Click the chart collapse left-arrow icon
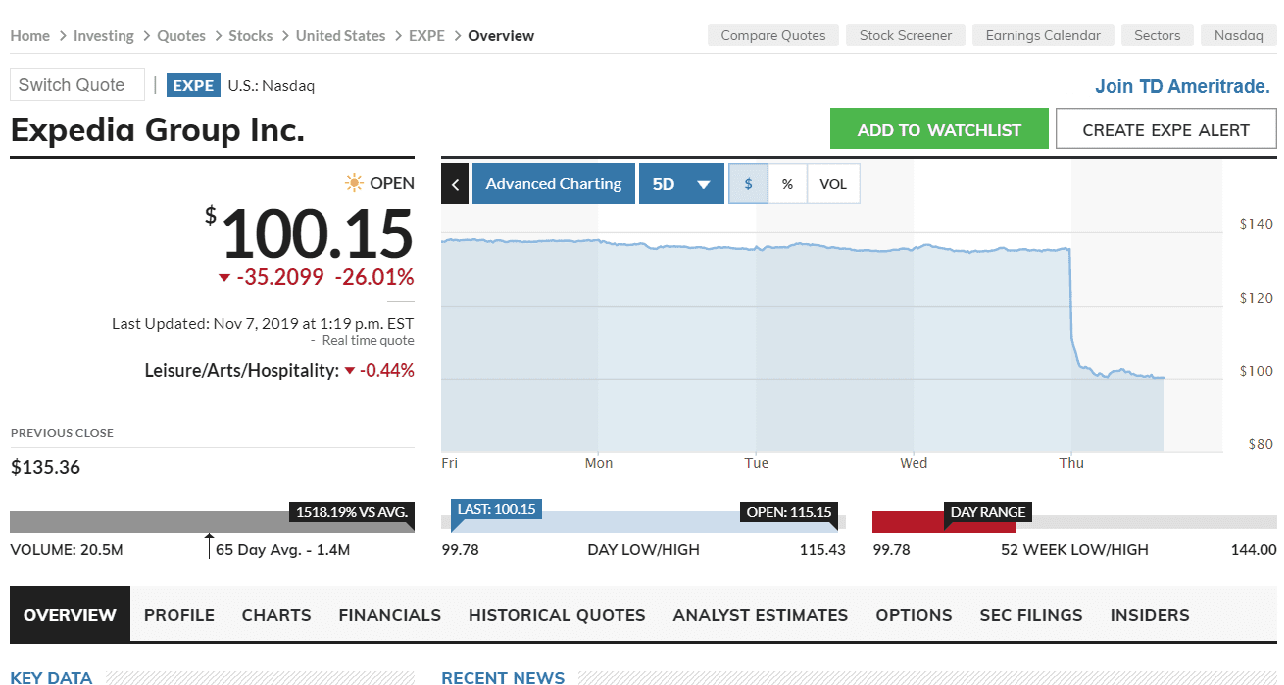 click(x=455, y=184)
